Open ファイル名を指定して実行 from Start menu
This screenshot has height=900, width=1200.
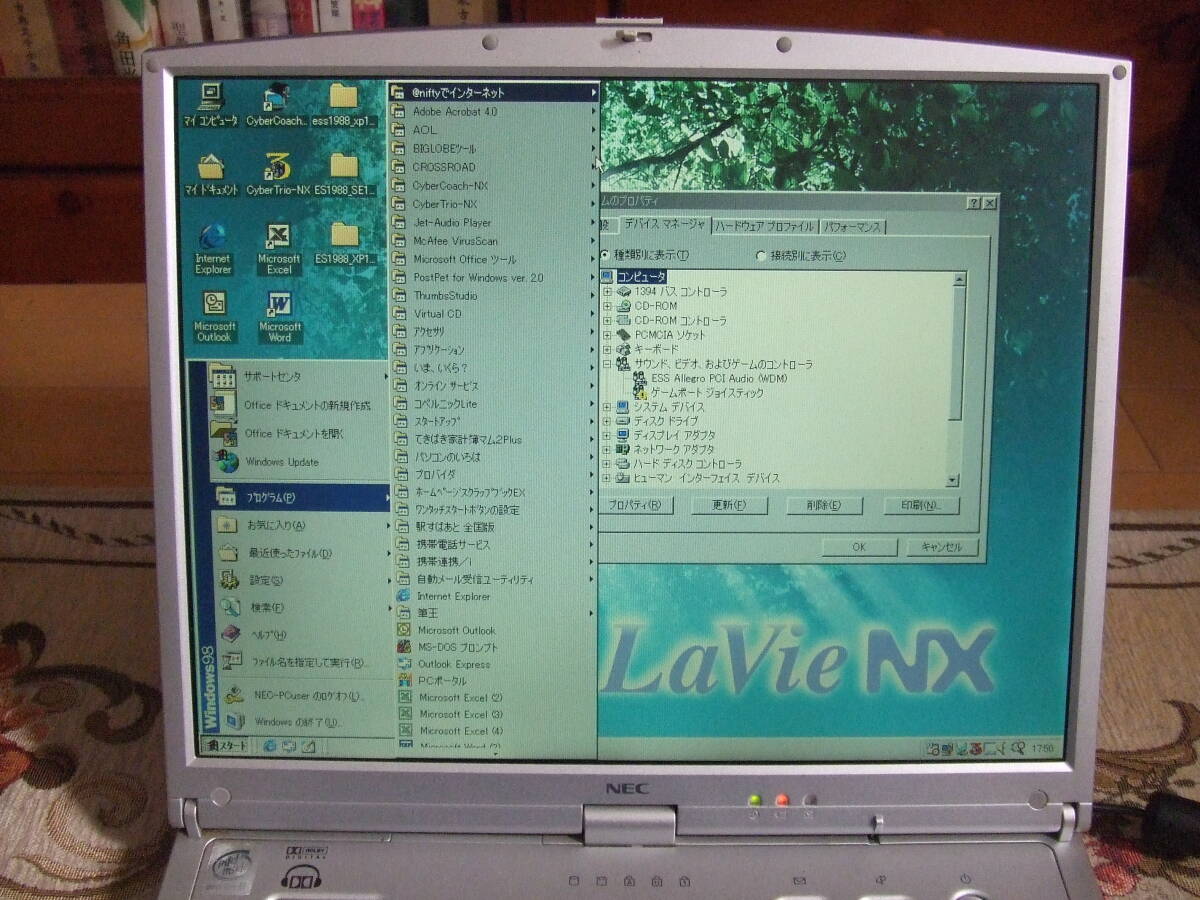click(304, 661)
